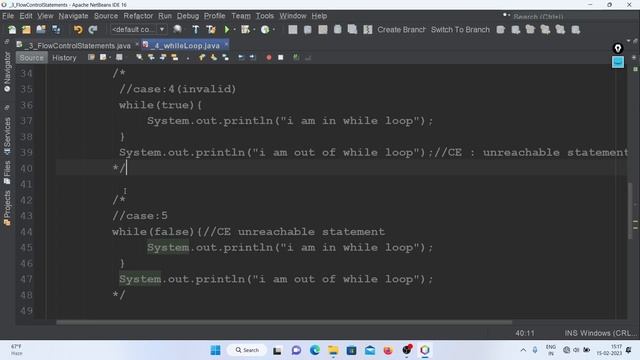This screenshot has width=640, height=360.
Task: Click the Create Branch button
Action: click(x=401, y=29)
